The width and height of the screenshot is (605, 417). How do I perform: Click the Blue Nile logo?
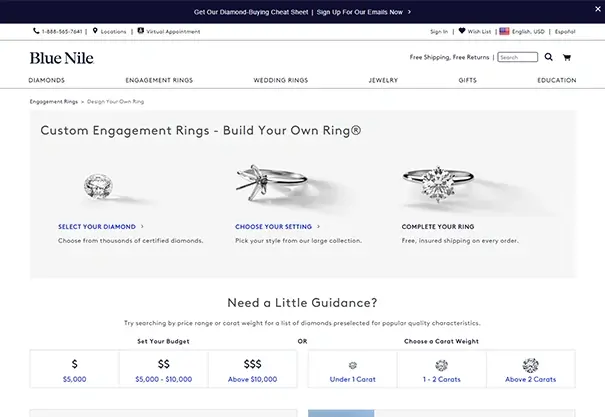(x=62, y=58)
